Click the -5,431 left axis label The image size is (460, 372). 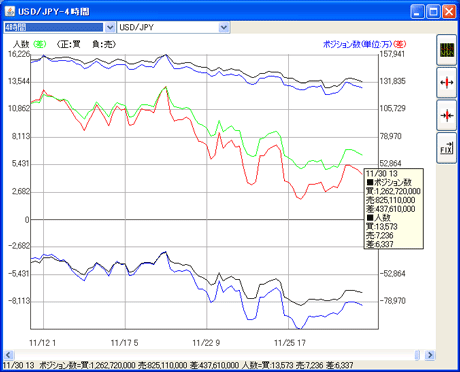[19, 274]
